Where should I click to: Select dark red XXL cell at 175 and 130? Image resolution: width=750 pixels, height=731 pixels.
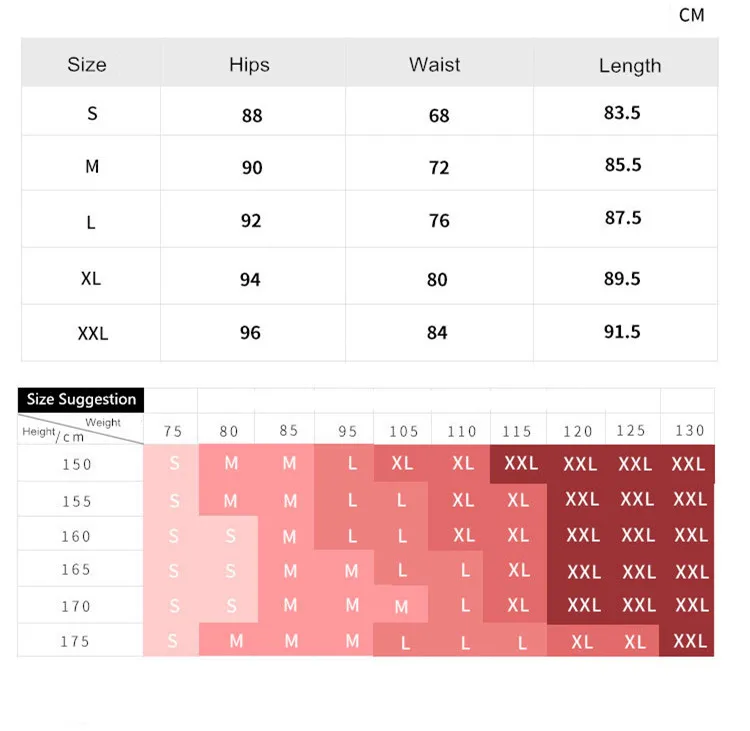coord(687,641)
